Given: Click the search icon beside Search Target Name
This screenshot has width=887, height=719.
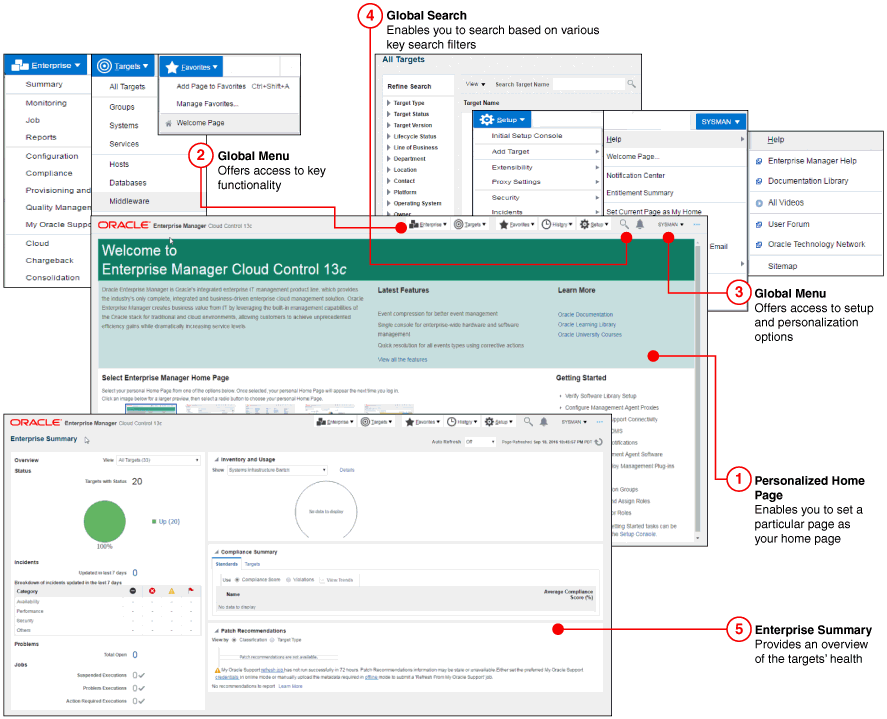Looking at the screenshot, I should pos(631,84).
